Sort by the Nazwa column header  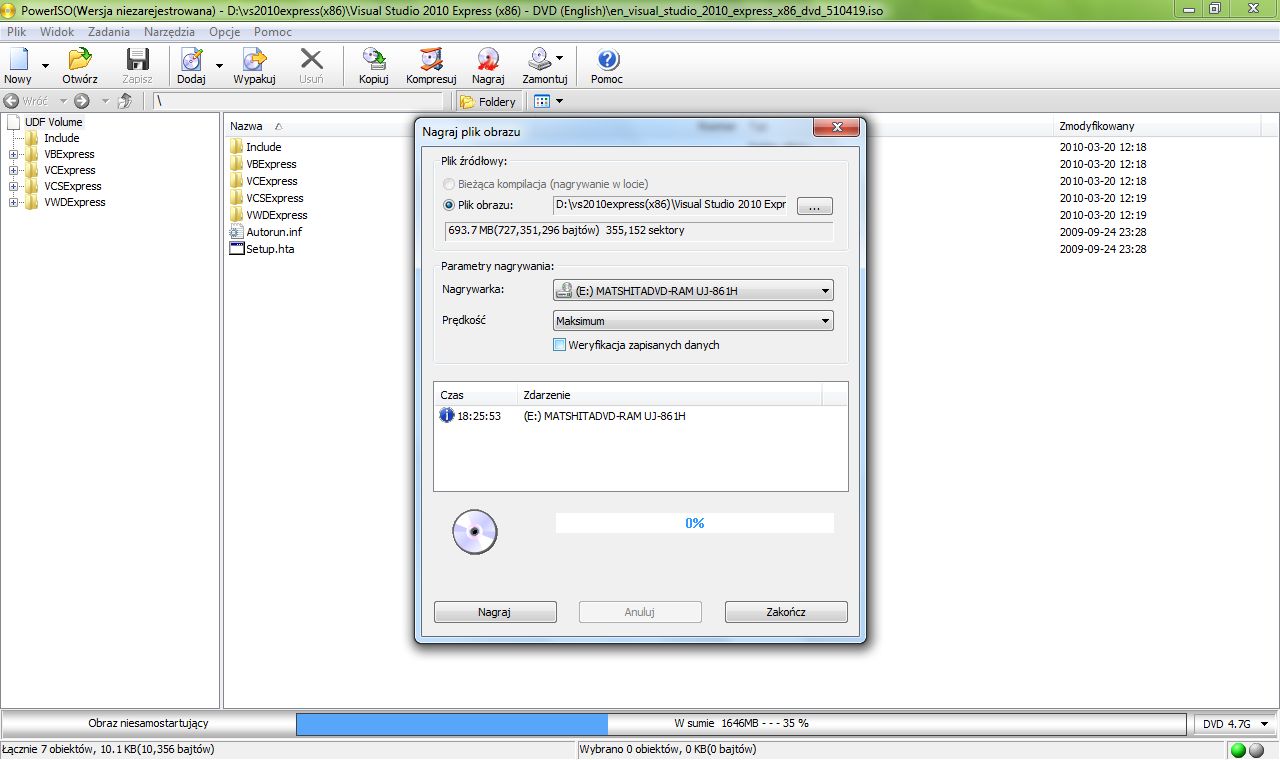(x=246, y=126)
